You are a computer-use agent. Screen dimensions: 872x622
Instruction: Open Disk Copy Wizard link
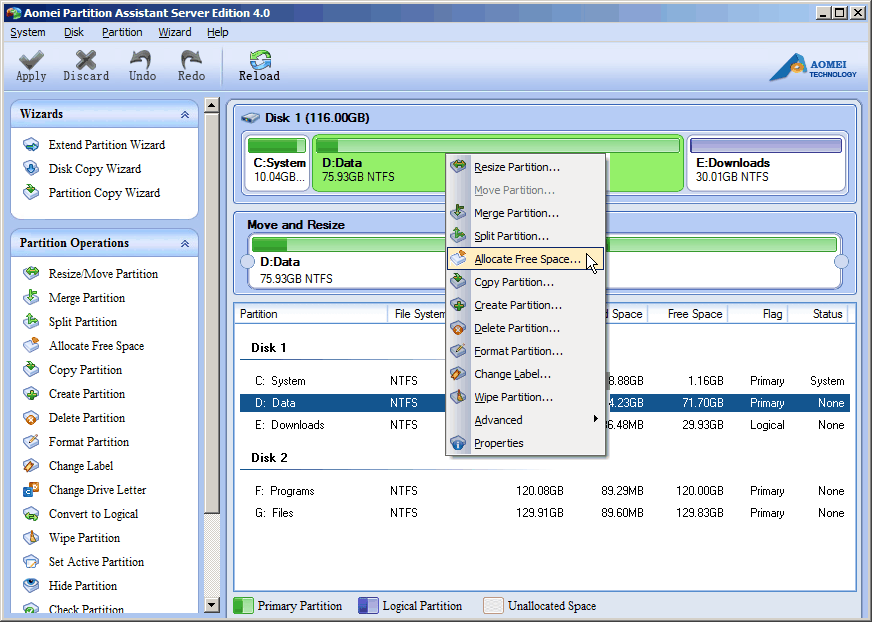click(94, 169)
